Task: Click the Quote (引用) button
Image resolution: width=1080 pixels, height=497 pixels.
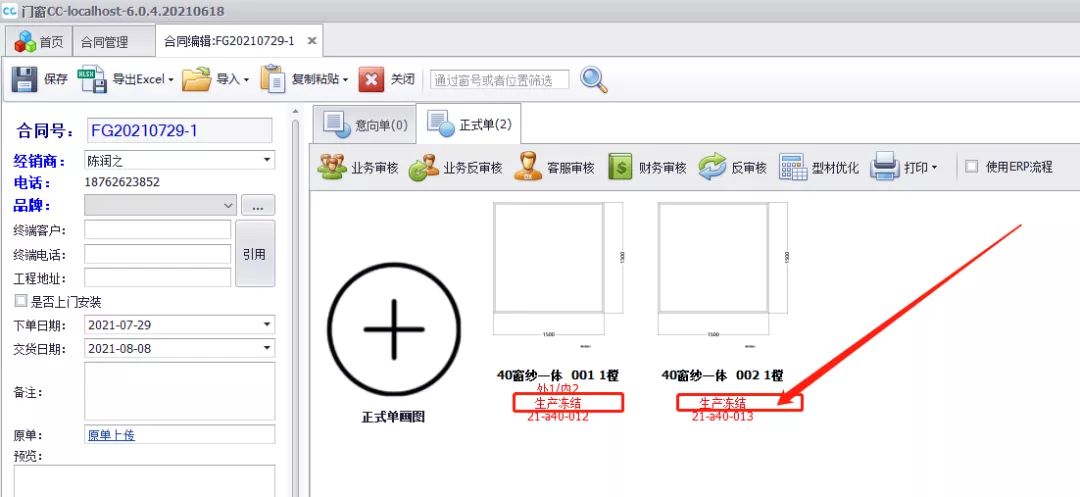Action: (254, 254)
